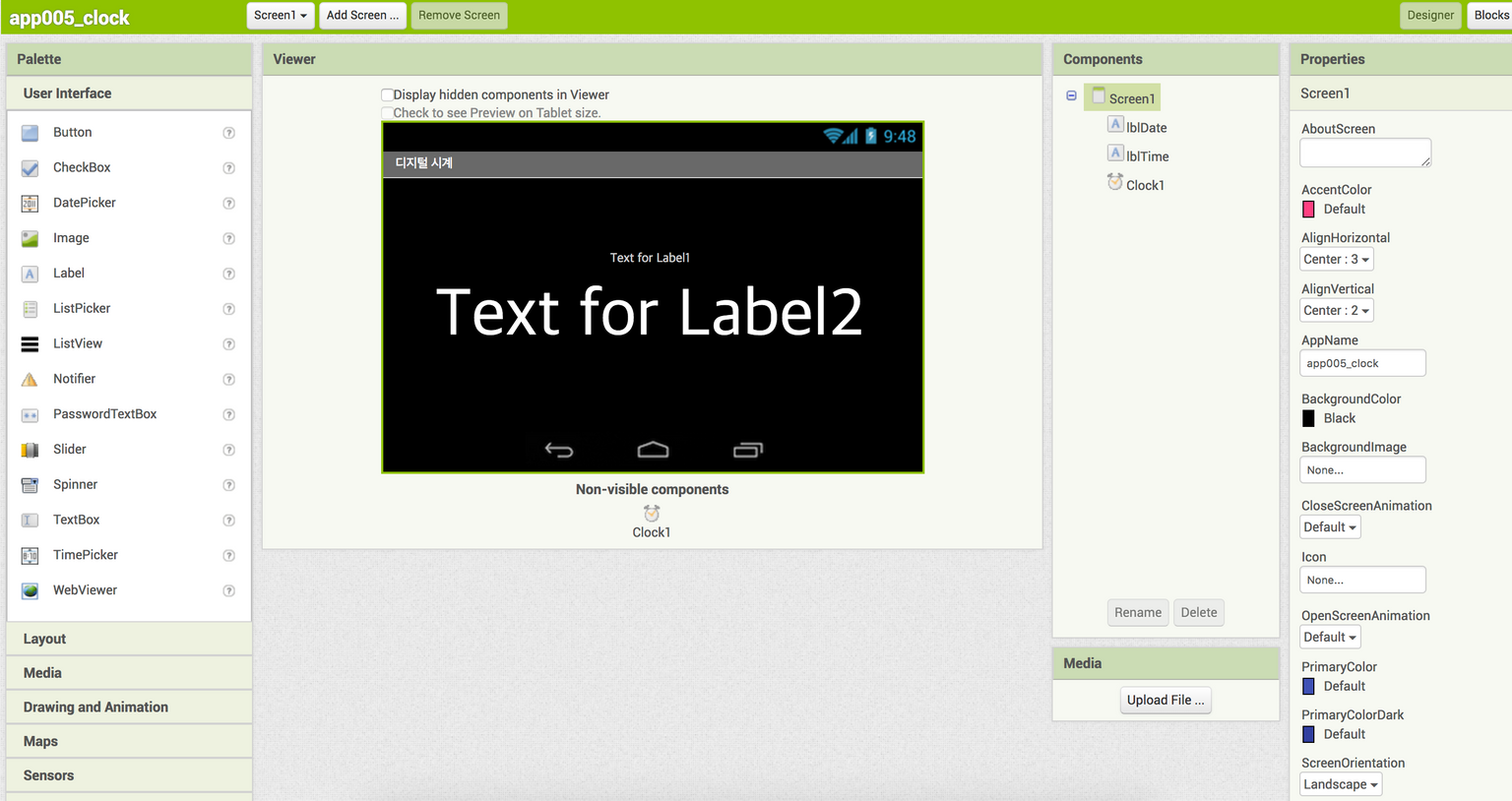Select the Notifier warning icon
Screen dimensions: 1512x801
pyautogui.click(x=31, y=379)
